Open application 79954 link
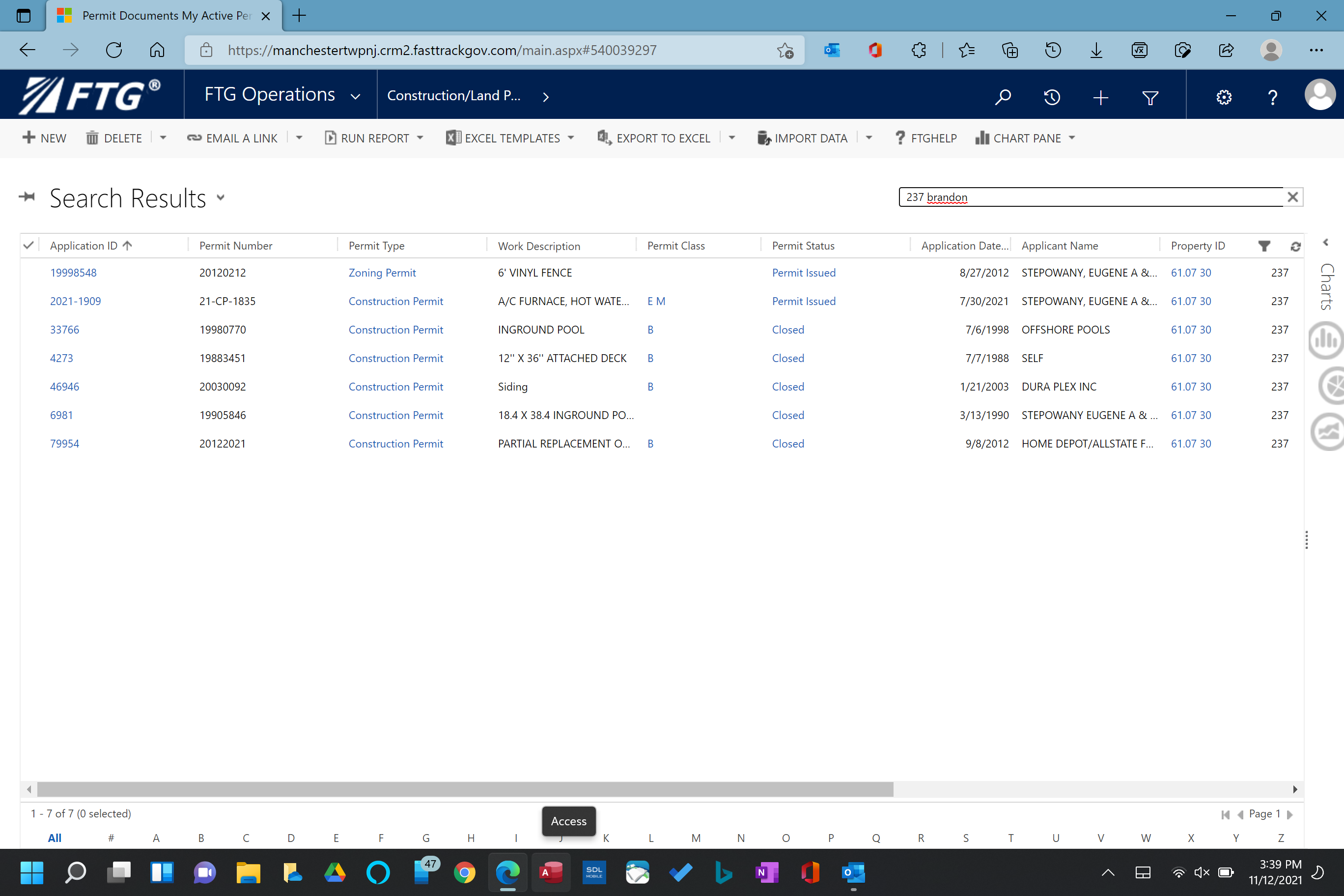 point(64,444)
